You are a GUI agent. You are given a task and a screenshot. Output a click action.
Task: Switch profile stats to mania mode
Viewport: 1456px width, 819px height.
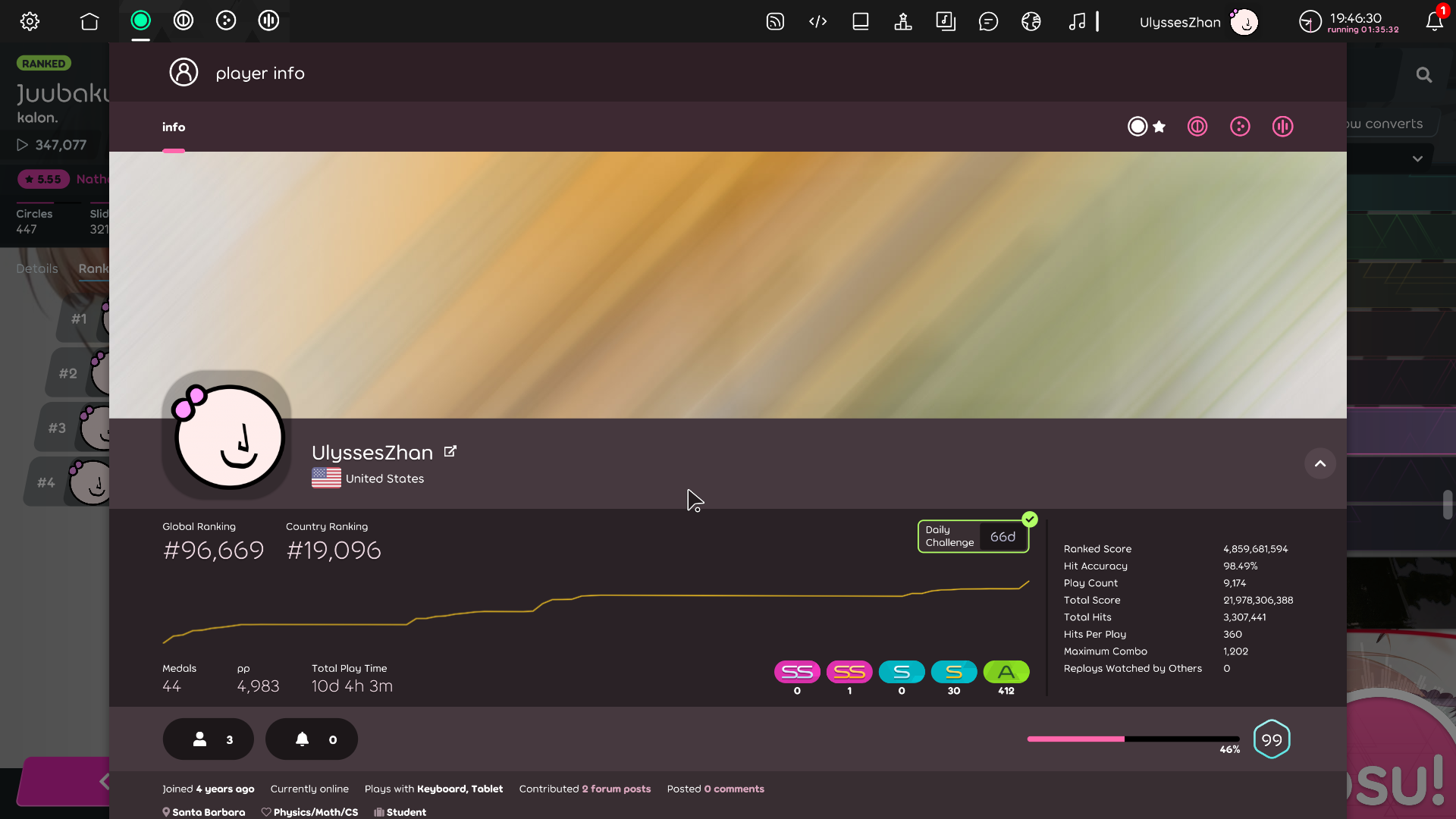point(1282,126)
